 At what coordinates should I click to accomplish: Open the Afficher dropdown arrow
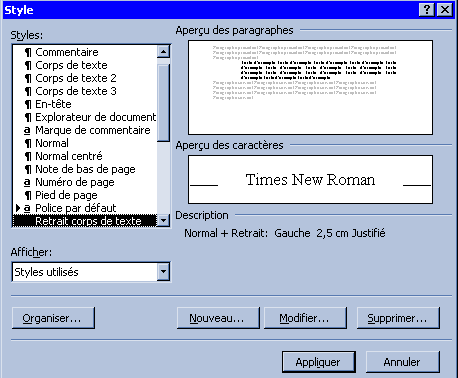point(163,272)
